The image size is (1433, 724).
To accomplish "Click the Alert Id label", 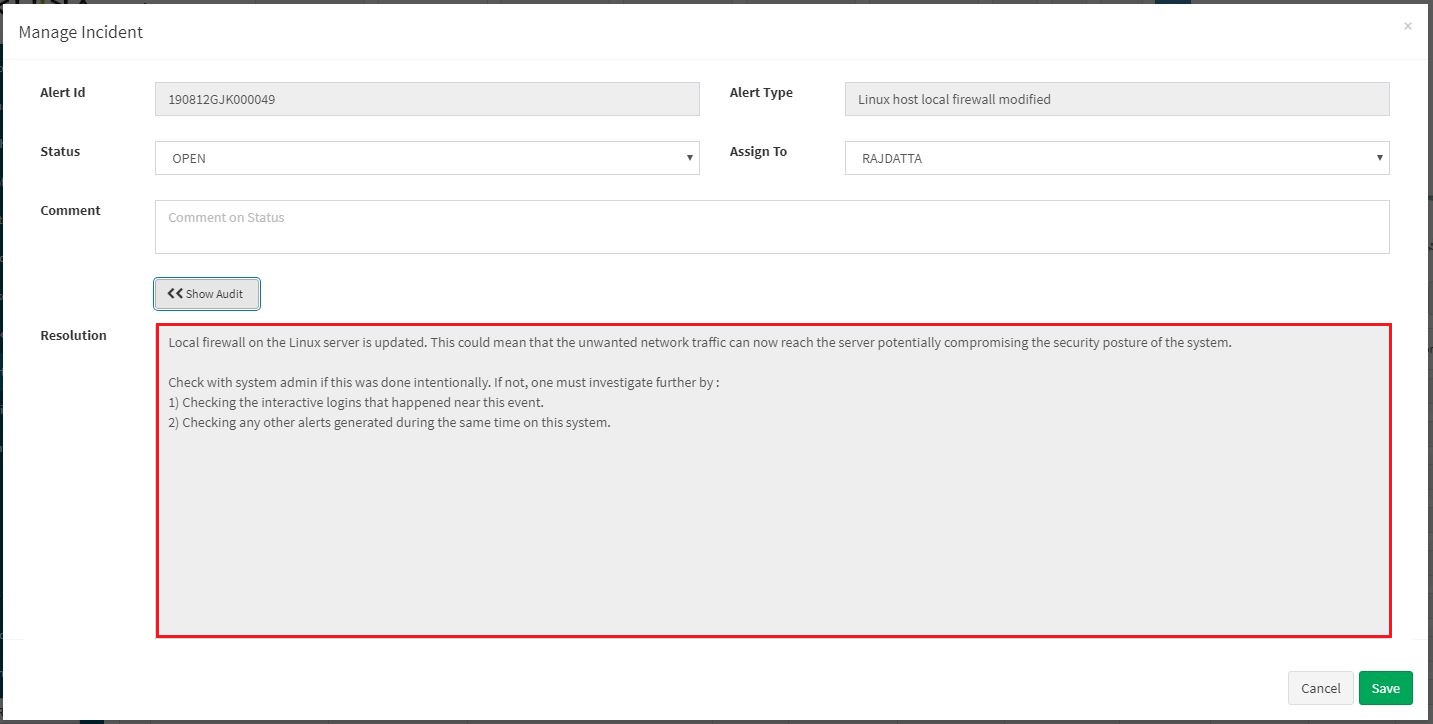I will coord(63,93).
